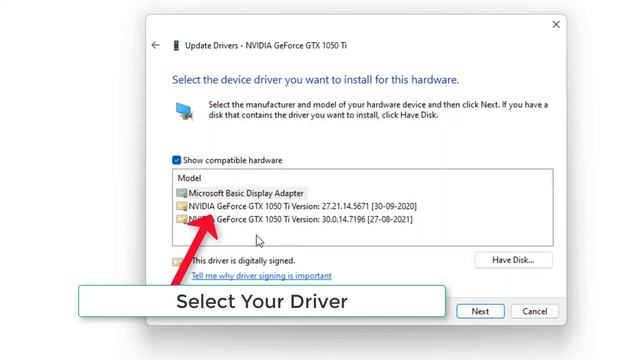Cancel the driver update
This screenshot has height=360, width=640.
pos(534,311)
